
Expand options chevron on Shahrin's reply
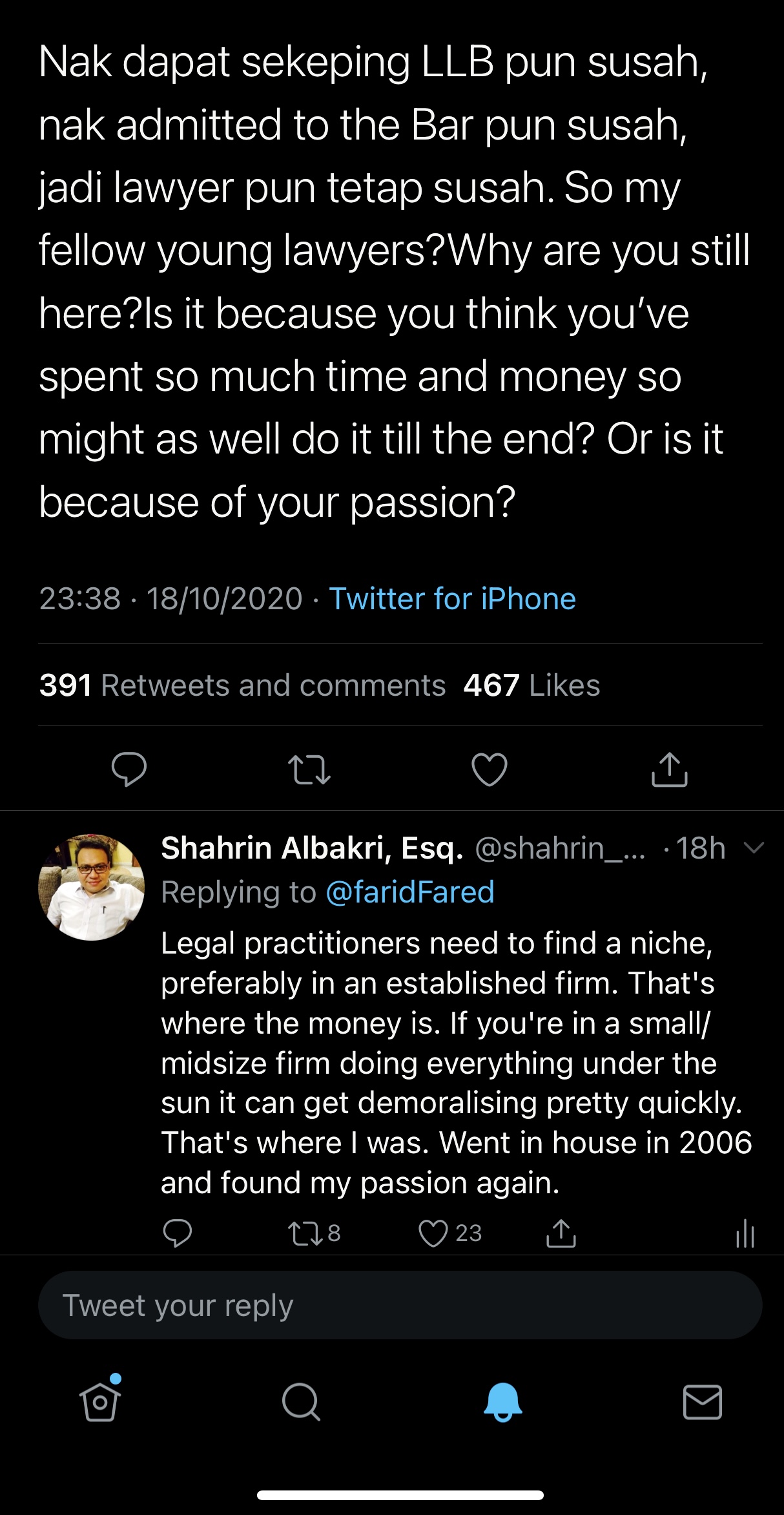pos(754,848)
